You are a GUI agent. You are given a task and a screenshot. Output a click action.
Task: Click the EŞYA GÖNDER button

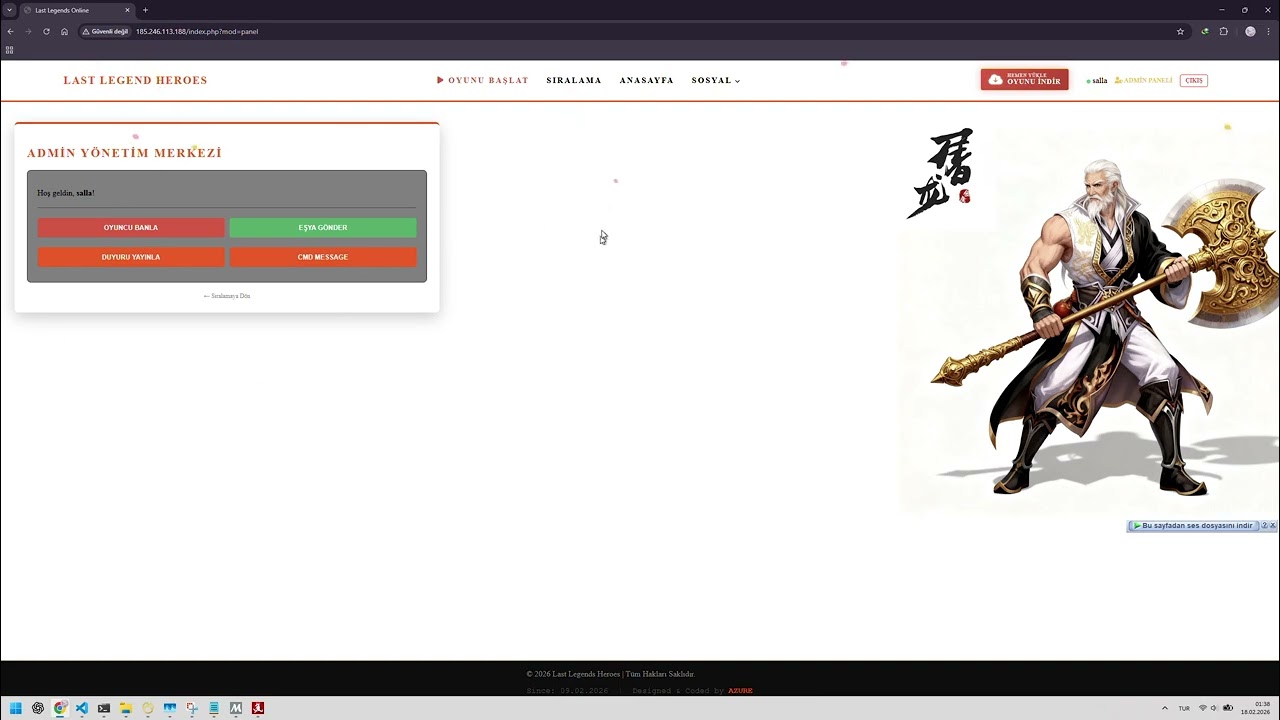(x=323, y=228)
